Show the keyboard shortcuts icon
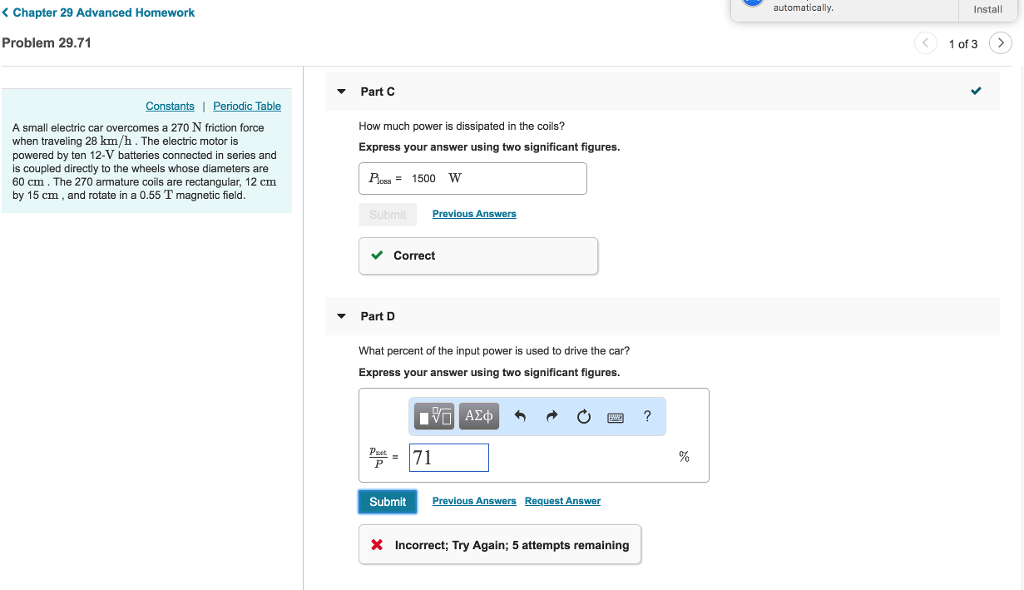Viewport: 1024px width, 590px height. [x=615, y=417]
